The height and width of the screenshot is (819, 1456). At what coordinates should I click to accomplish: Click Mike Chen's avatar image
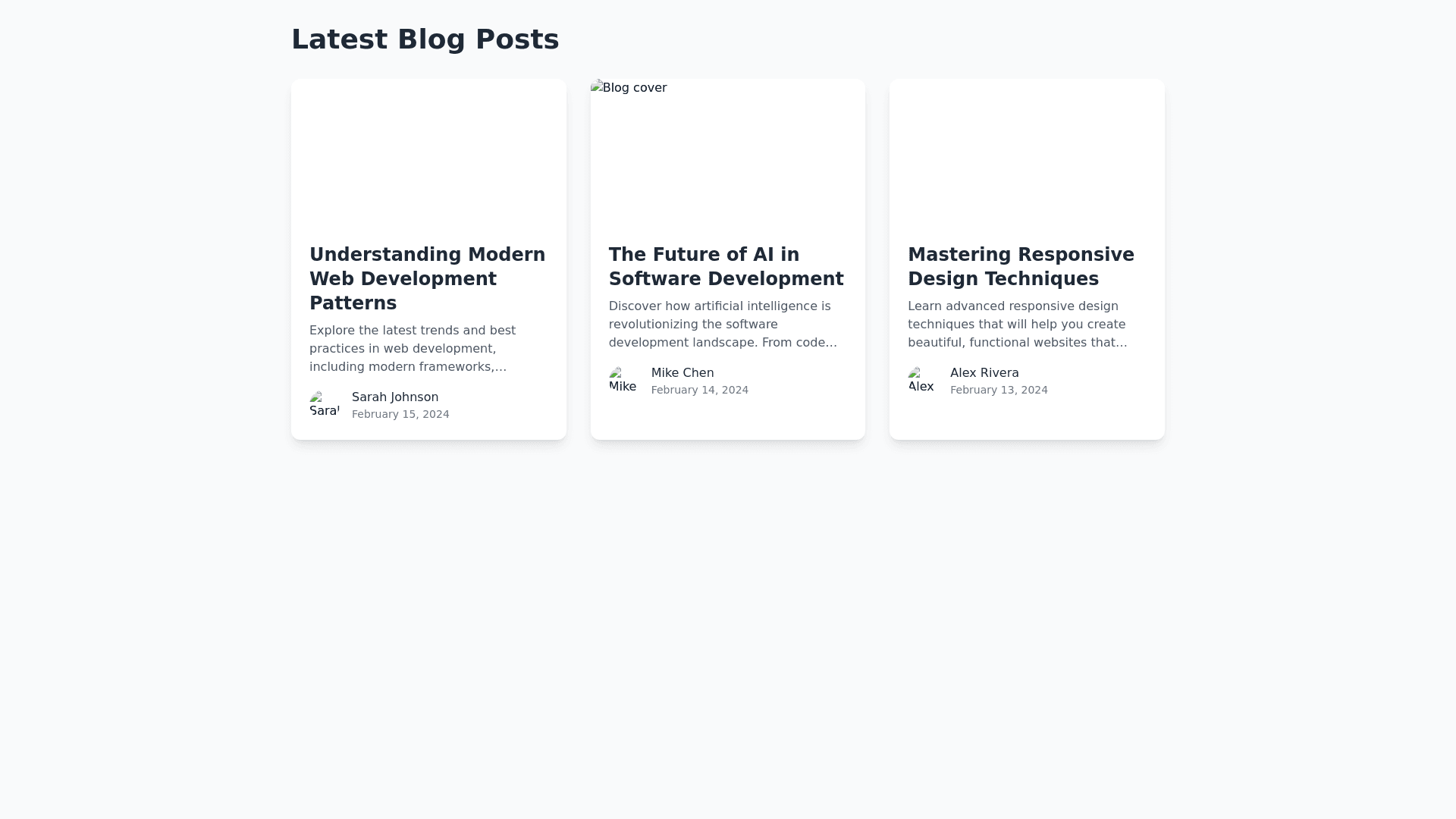(x=623, y=381)
